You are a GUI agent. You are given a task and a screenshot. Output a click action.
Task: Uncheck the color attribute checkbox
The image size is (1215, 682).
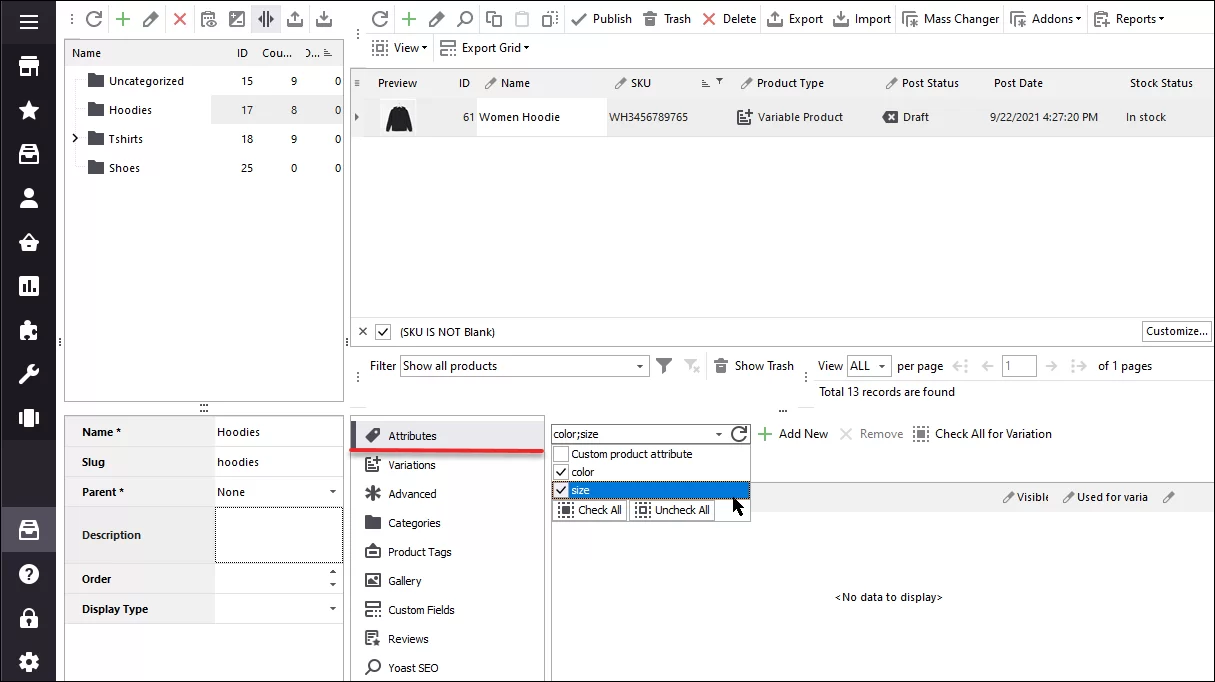(x=561, y=472)
